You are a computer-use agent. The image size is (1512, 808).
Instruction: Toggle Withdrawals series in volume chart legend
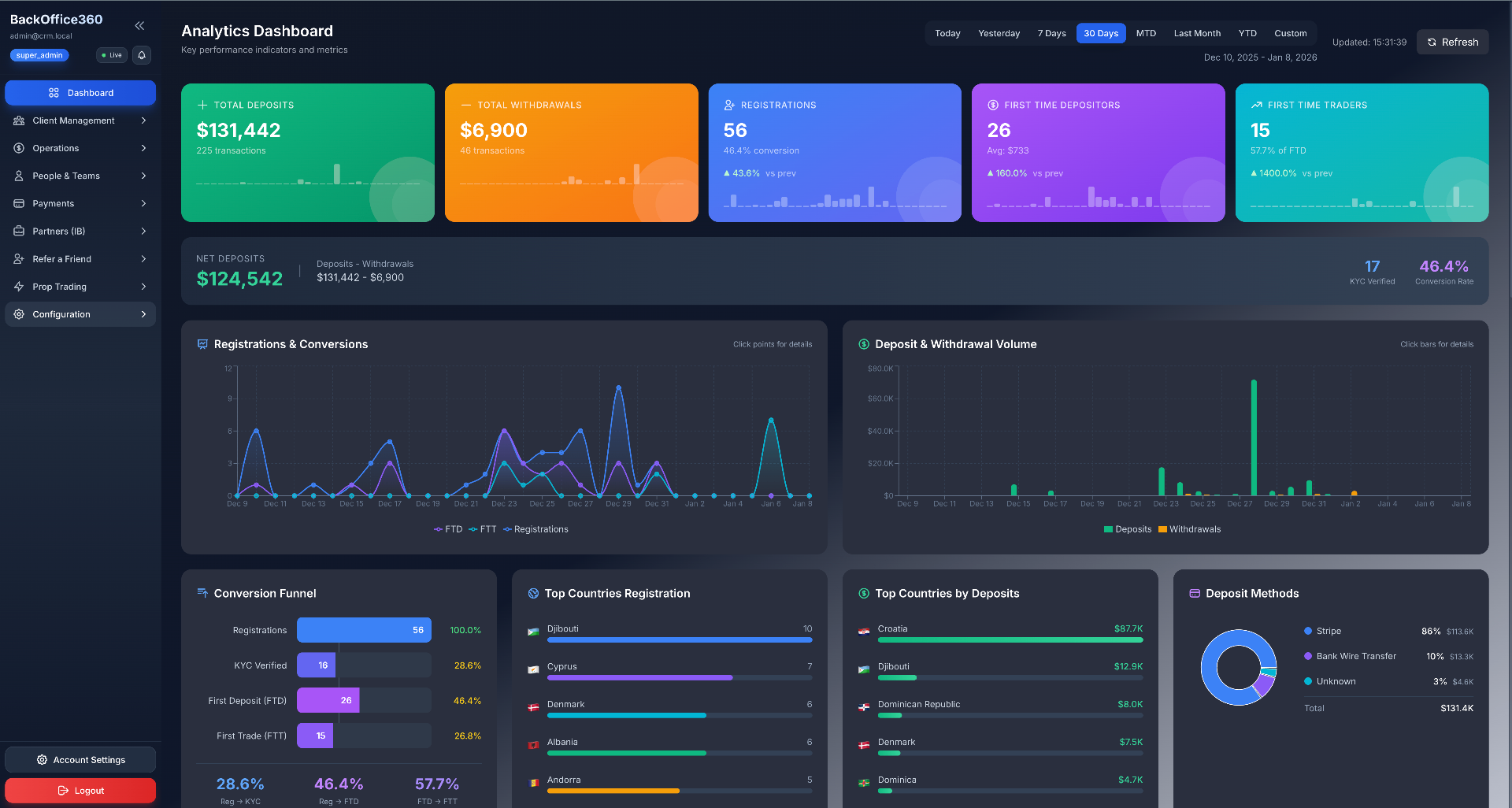coord(1189,529)
